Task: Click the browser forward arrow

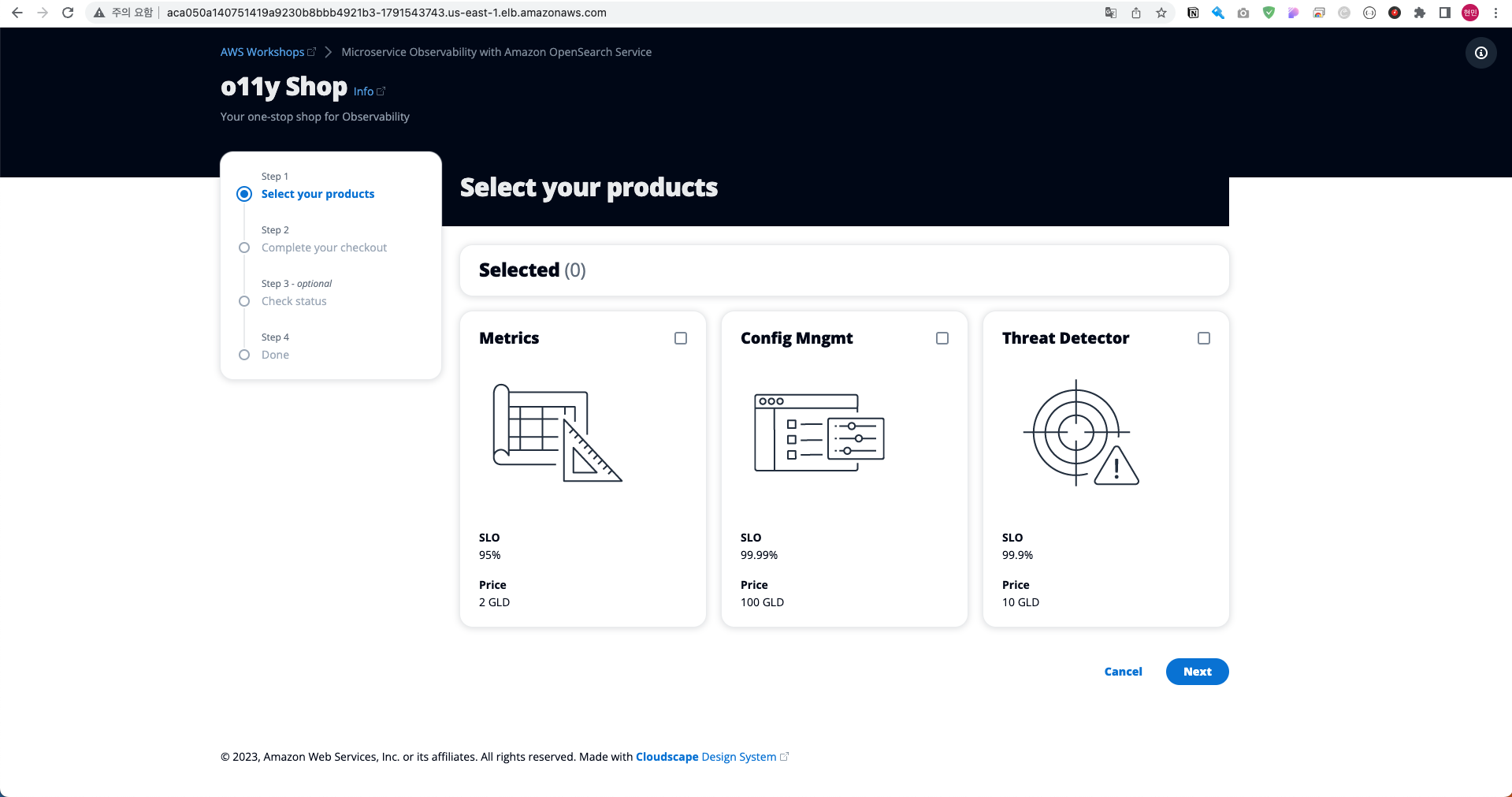Action: tap(43, 13)
